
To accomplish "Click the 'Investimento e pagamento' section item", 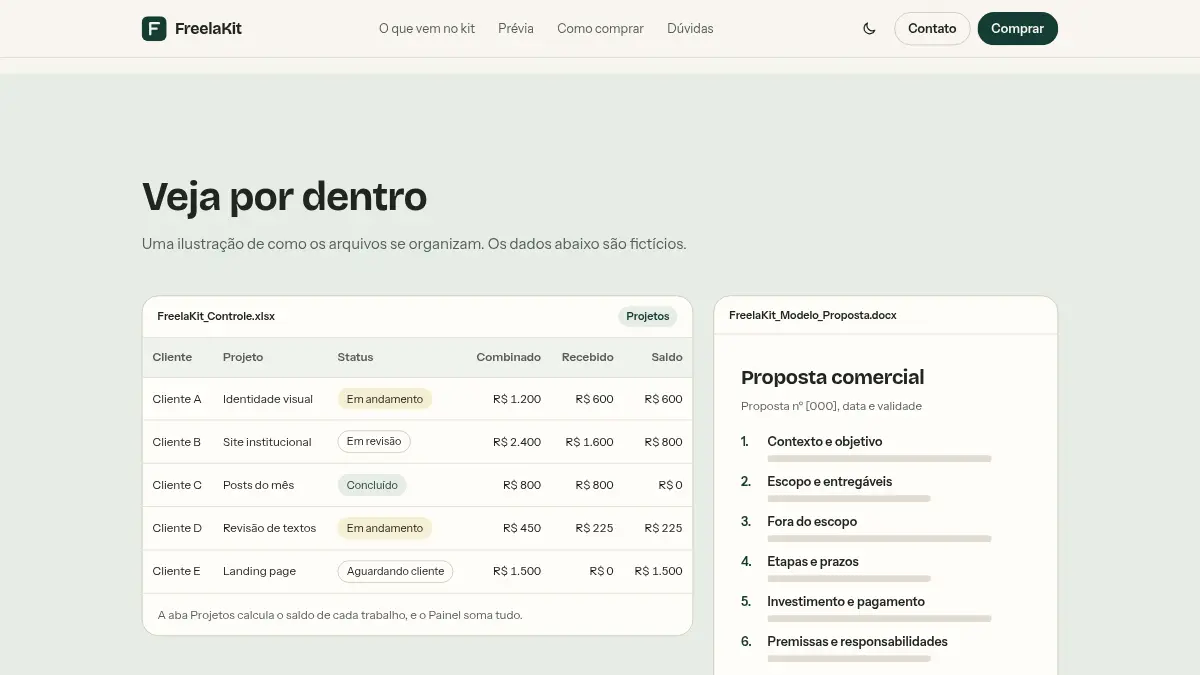I will pyautogui.click(x=846, y=601).
